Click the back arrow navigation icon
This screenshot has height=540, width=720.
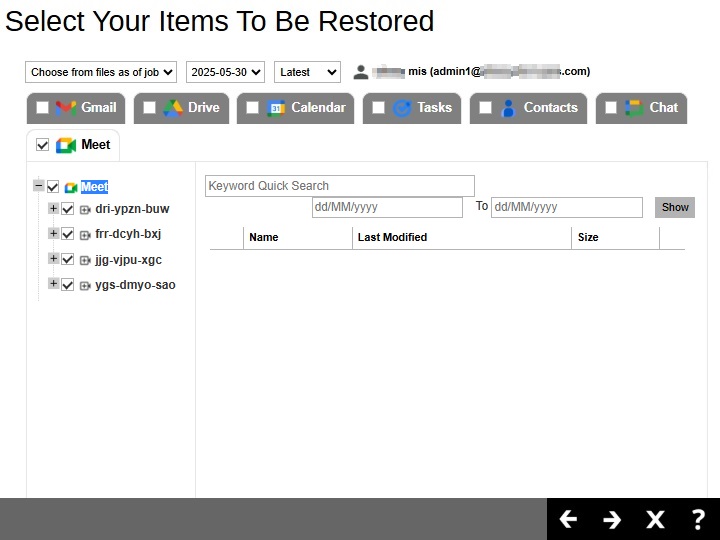568,519
